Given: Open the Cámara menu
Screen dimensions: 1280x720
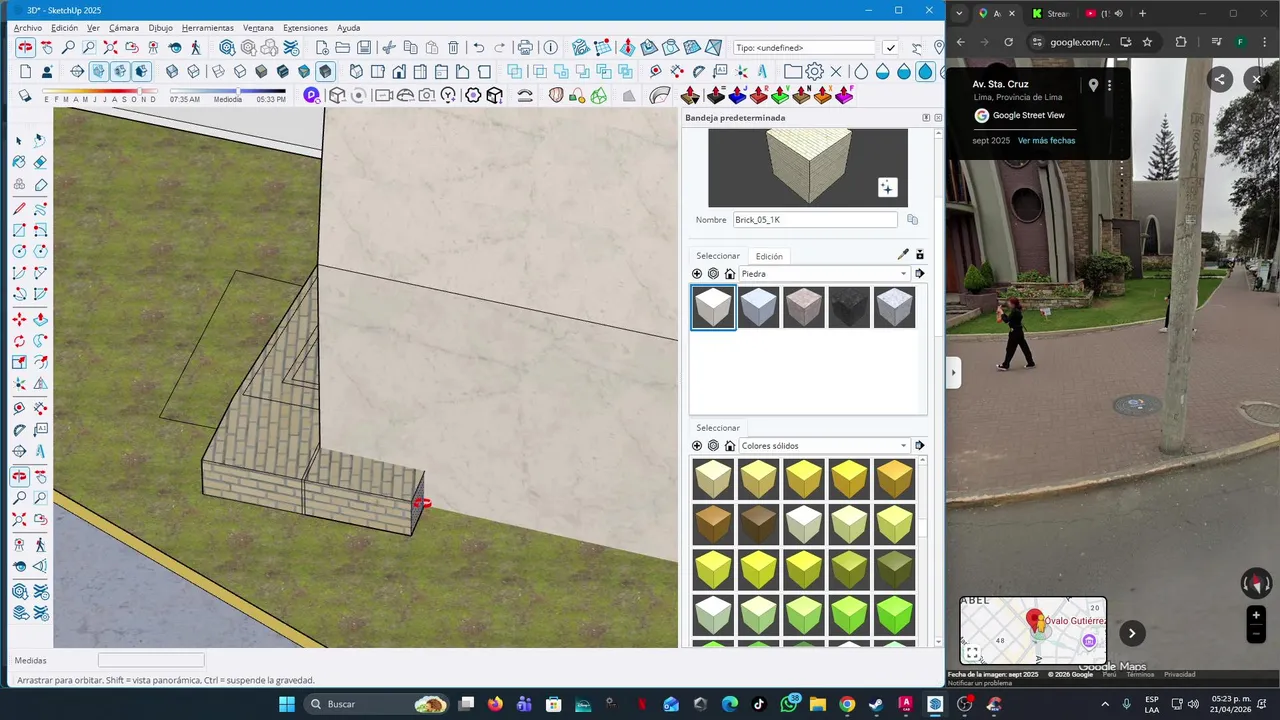Looking at the screenshot, I should click(124, 28).
